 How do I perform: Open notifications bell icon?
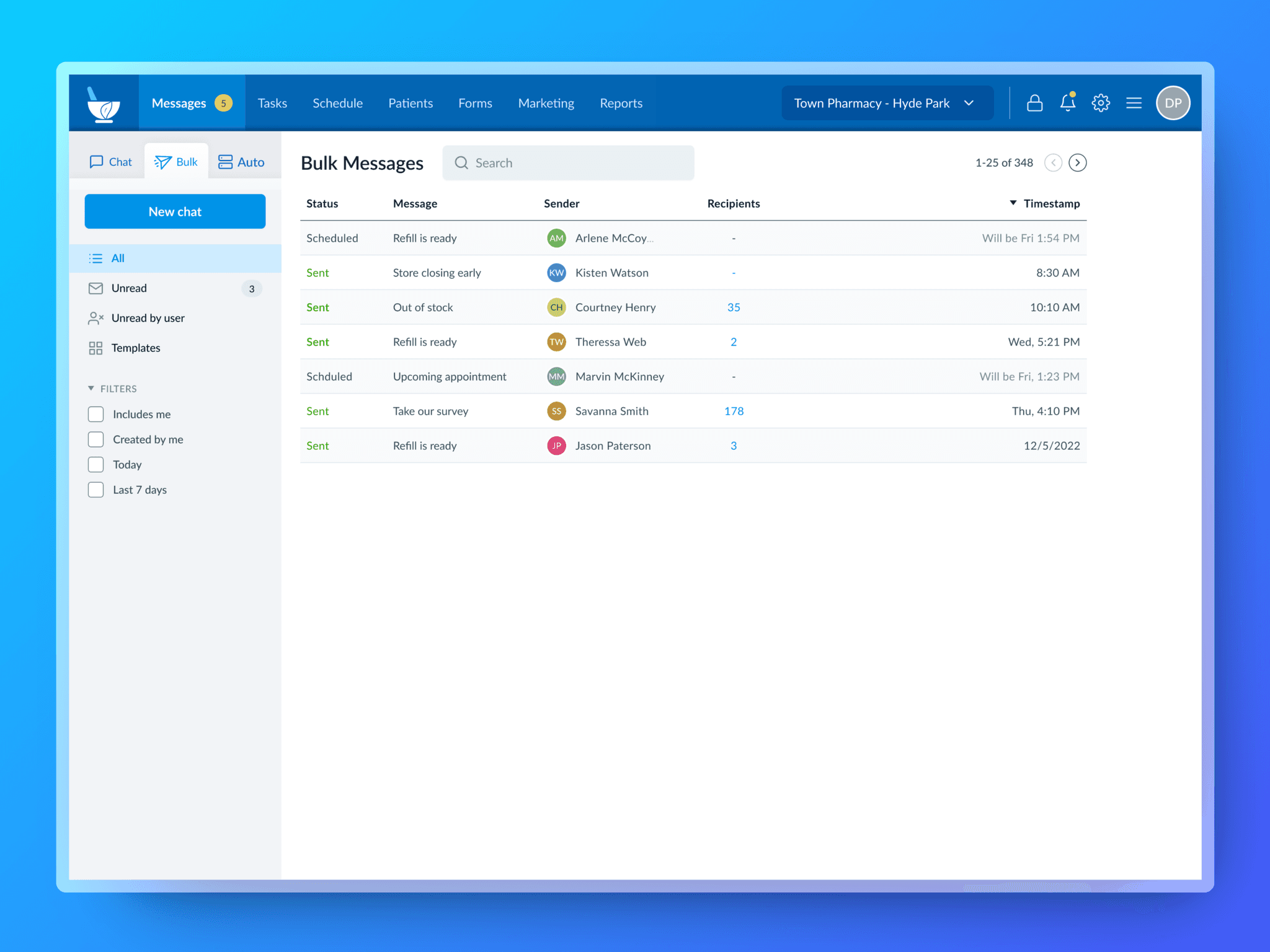click(1067, 103)
